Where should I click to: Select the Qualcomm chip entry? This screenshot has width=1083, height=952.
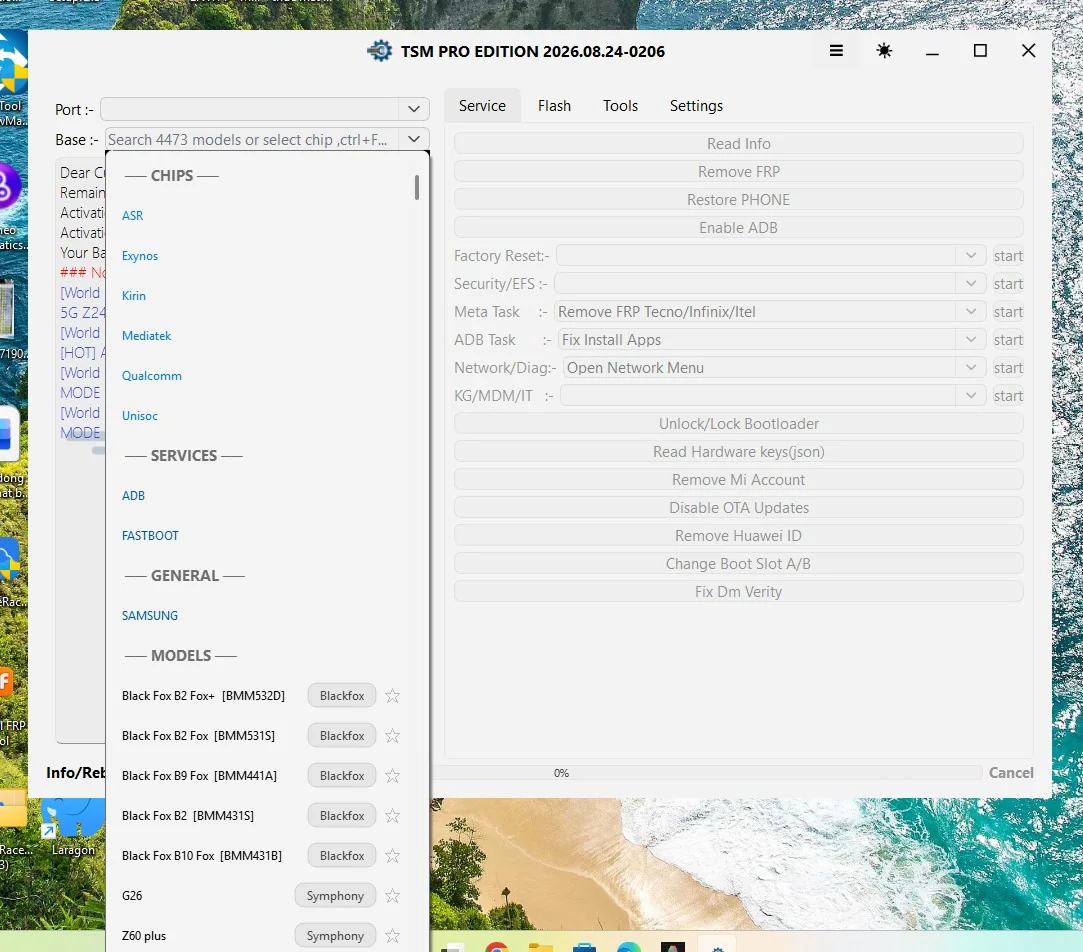(152, 376)
